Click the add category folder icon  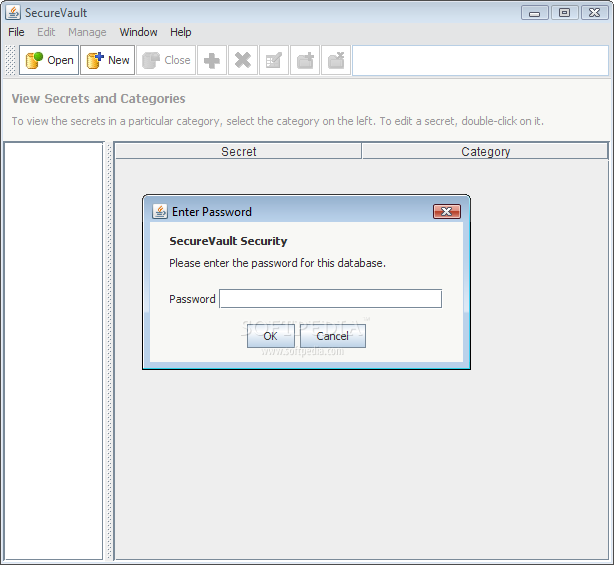pos(305,60)
